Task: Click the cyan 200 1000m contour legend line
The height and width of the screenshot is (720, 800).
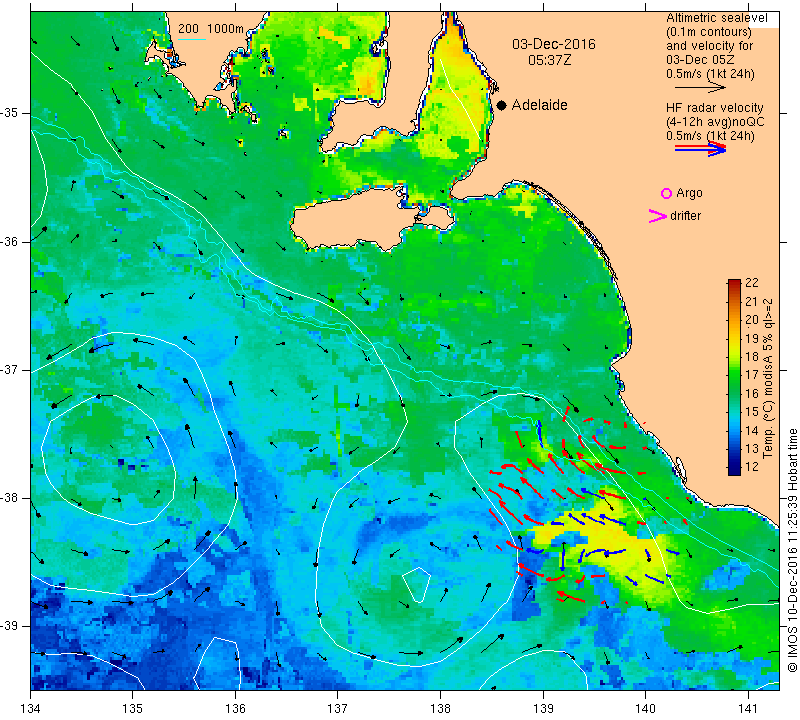Action: click(192, 39)
